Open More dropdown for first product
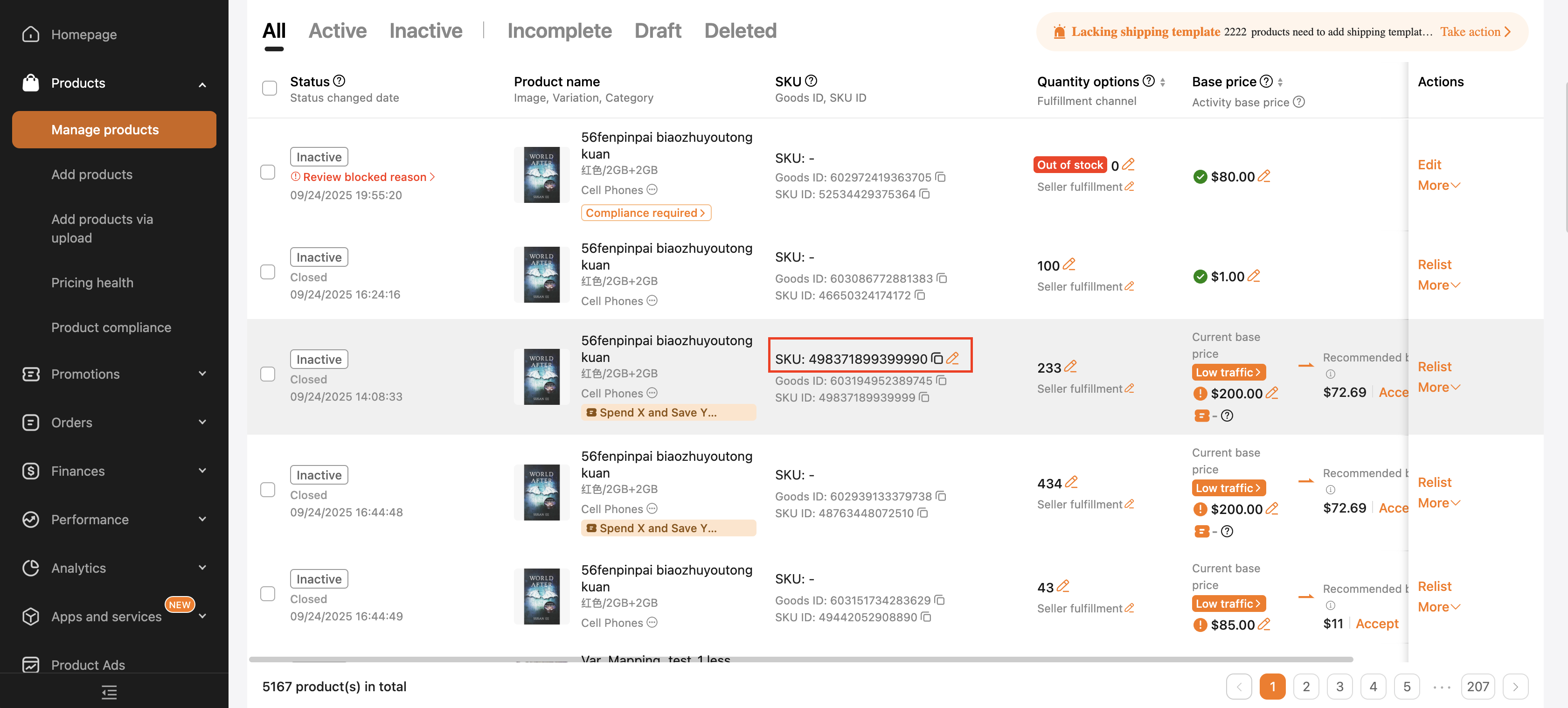Viewport: 1568px width, 708px height. [x=1438, y=185]
